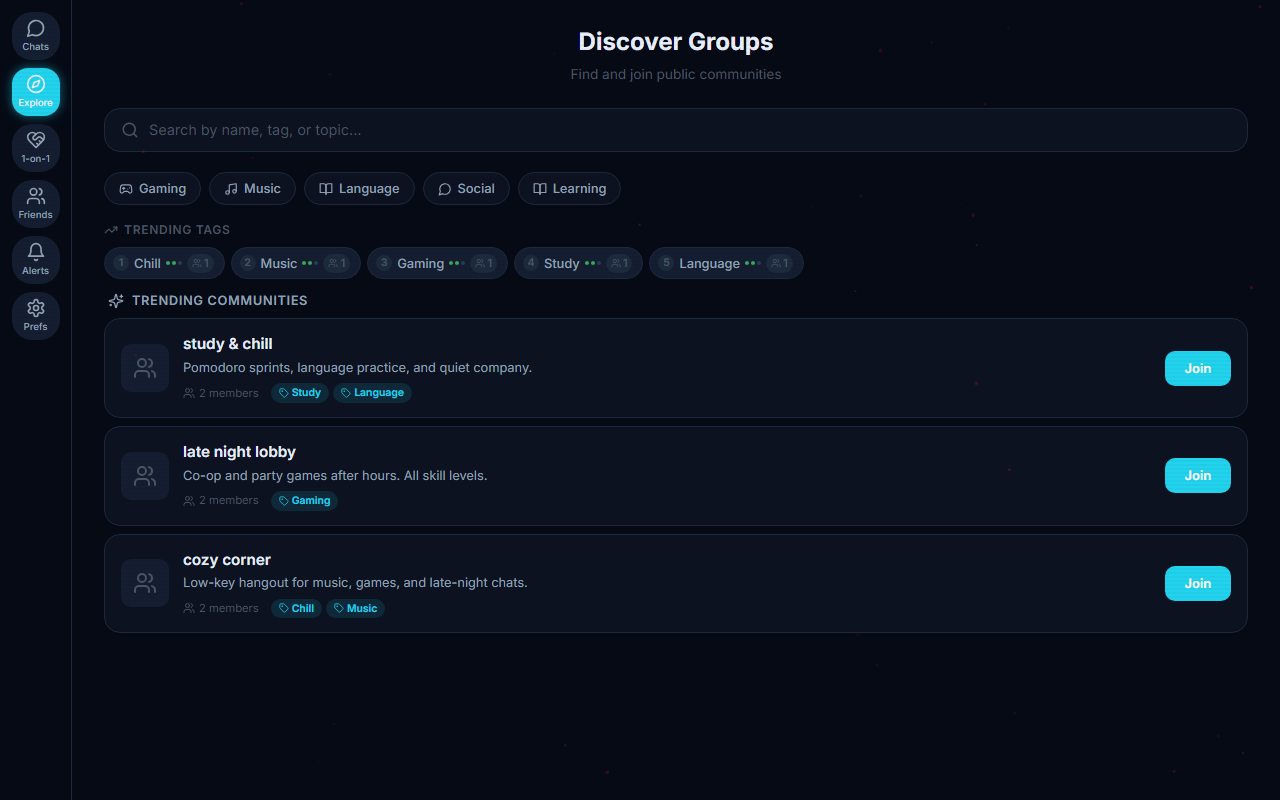
Task: Join the late night lobby group
Action: click(x=1198, y=476)
